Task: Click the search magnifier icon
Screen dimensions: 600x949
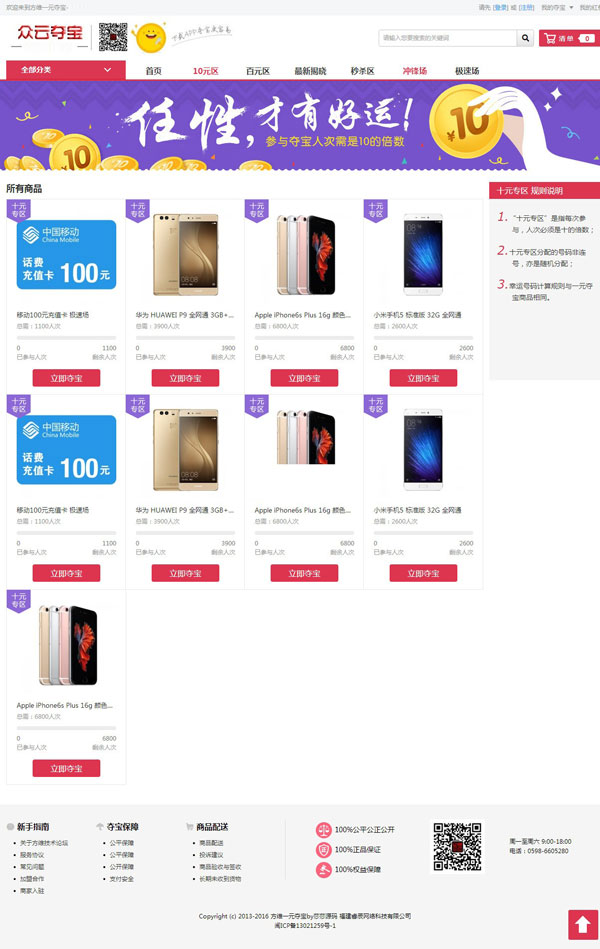Action: point(526,38)
